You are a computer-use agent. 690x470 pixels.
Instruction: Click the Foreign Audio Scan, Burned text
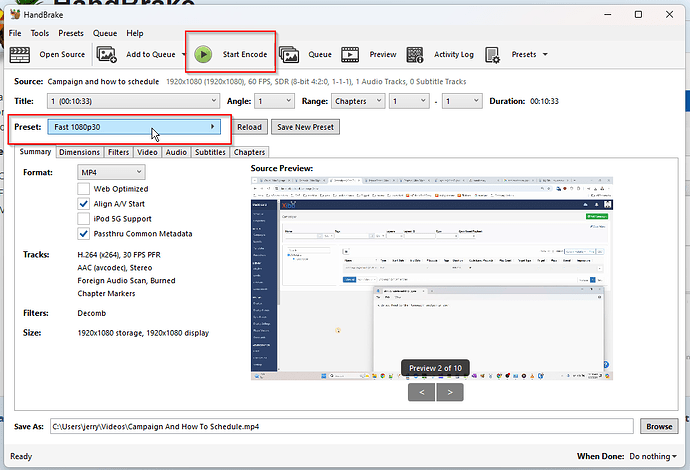[x=126, y=281]
